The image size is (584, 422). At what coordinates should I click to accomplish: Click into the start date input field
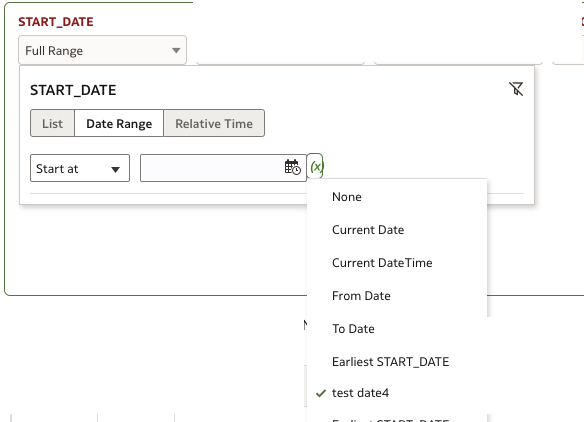[212, 168]
